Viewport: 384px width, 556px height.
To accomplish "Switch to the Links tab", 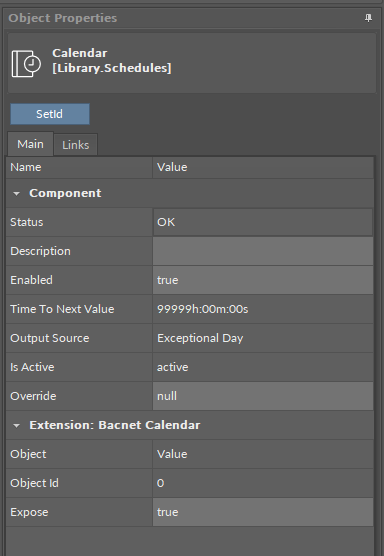I will (76, 145).
